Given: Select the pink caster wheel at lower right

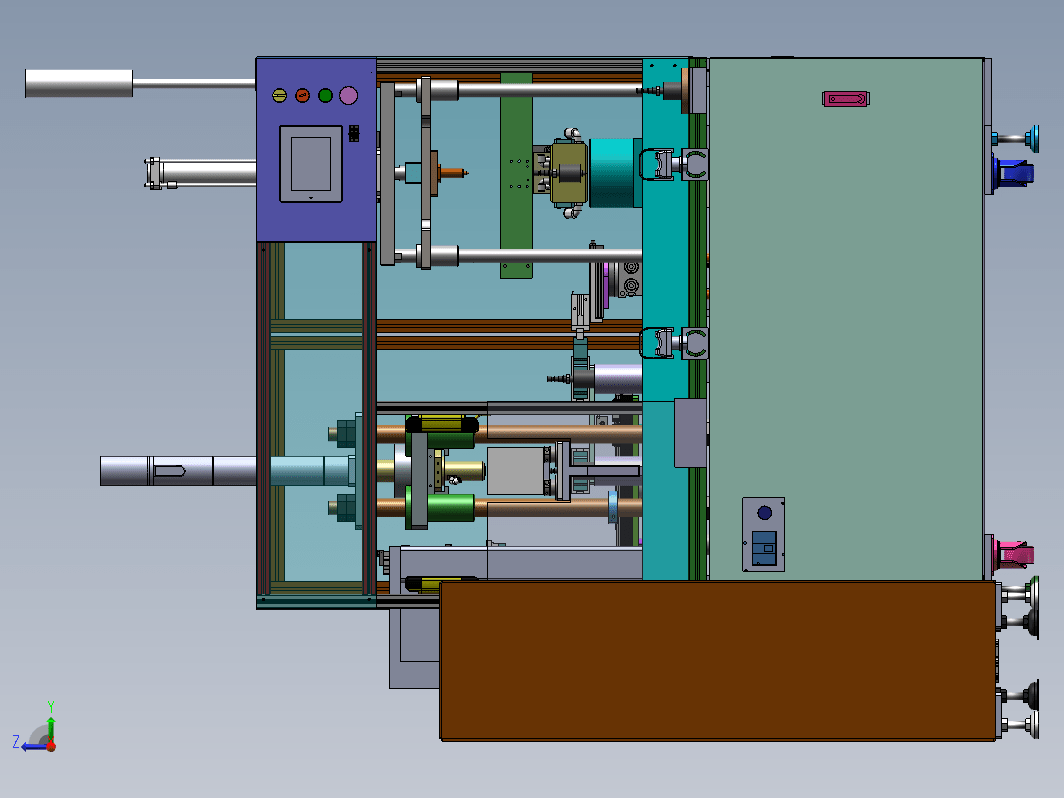Looking at the screenshot, I should 1014,554.
